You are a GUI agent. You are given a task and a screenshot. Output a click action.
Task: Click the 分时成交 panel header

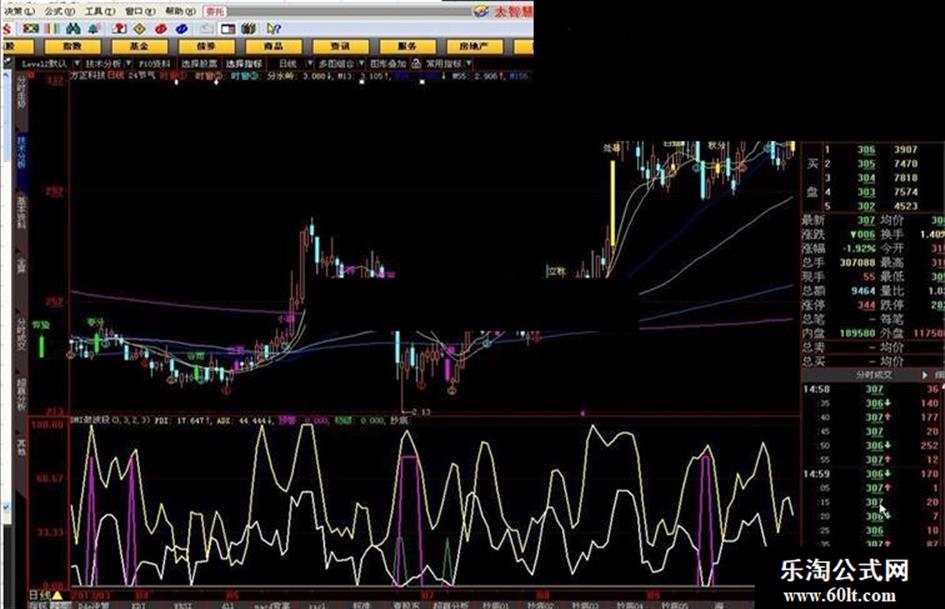(x=873, y=375)
